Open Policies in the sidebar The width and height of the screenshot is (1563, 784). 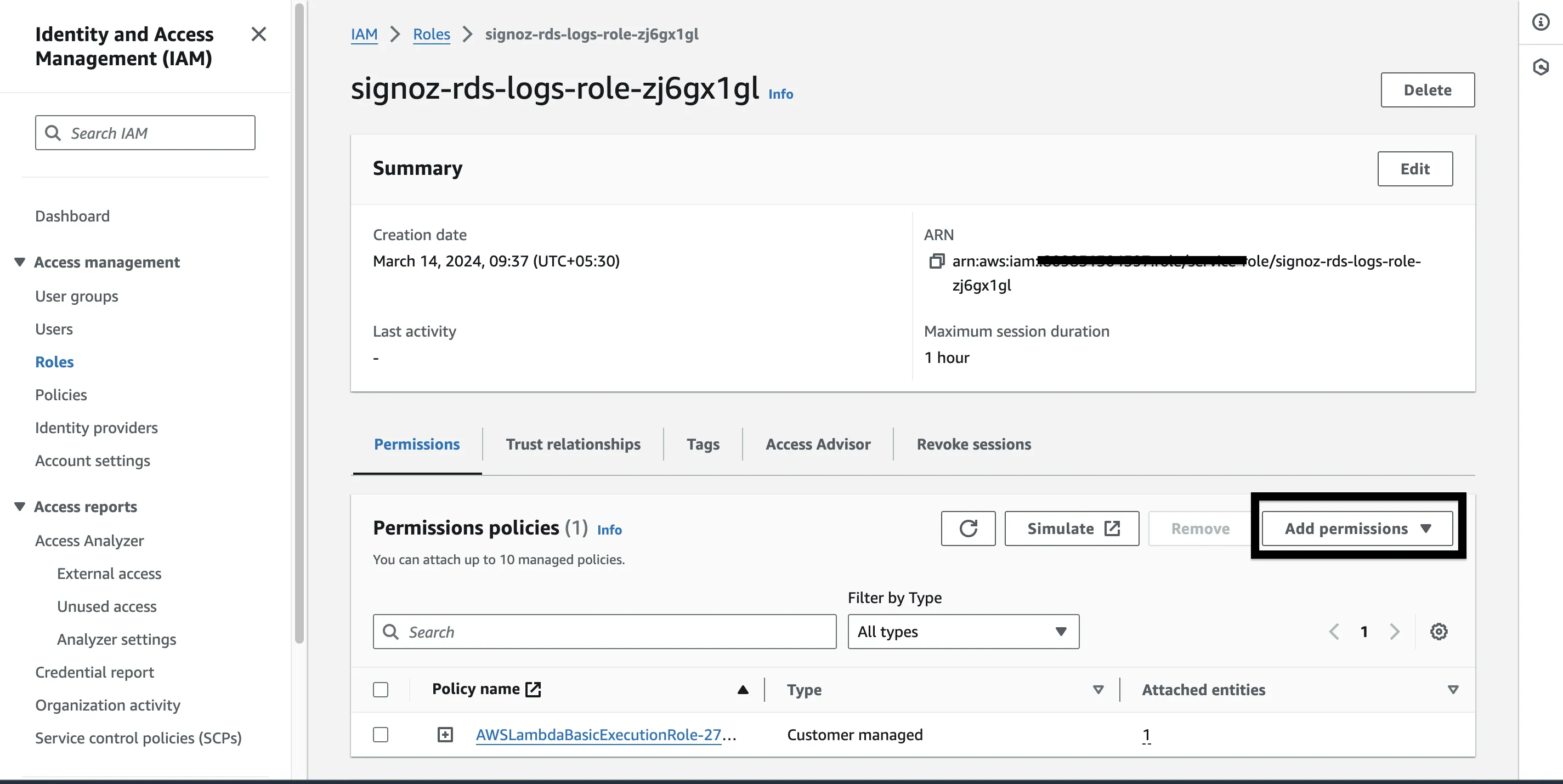61,394
